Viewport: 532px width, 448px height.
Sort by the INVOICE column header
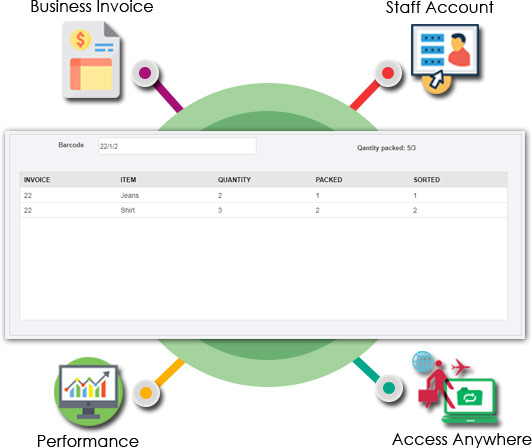(37, 180)
